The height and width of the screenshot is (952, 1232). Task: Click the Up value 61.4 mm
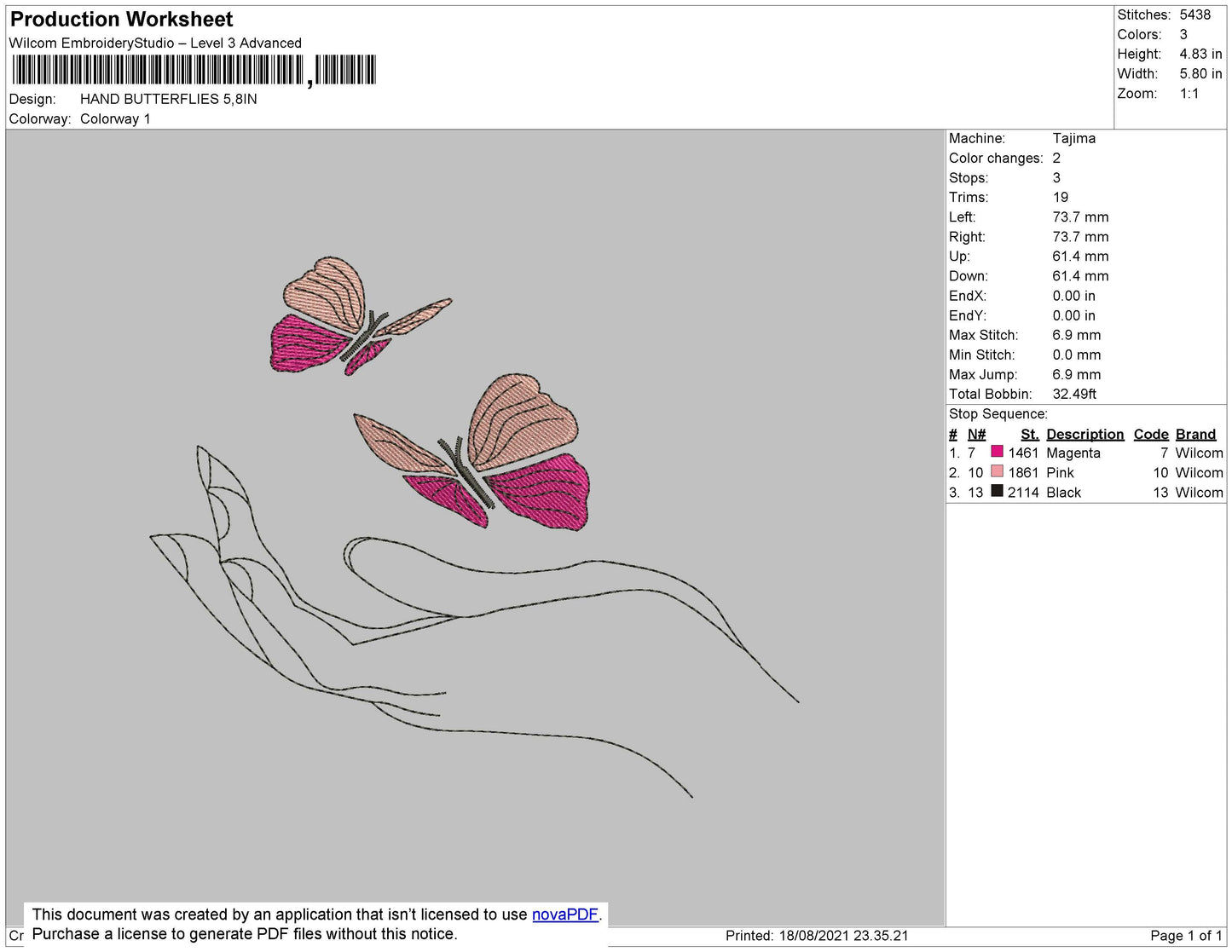point(1080,256)
